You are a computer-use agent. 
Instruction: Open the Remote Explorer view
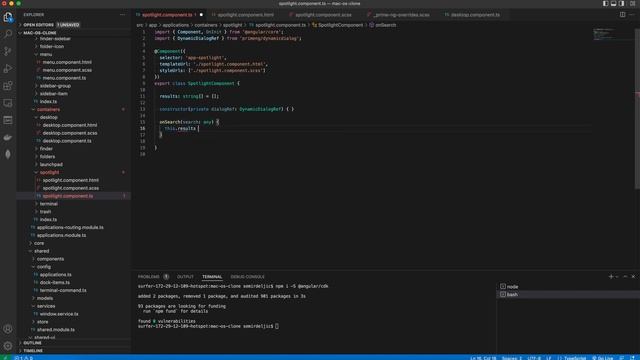pos(8,103)
